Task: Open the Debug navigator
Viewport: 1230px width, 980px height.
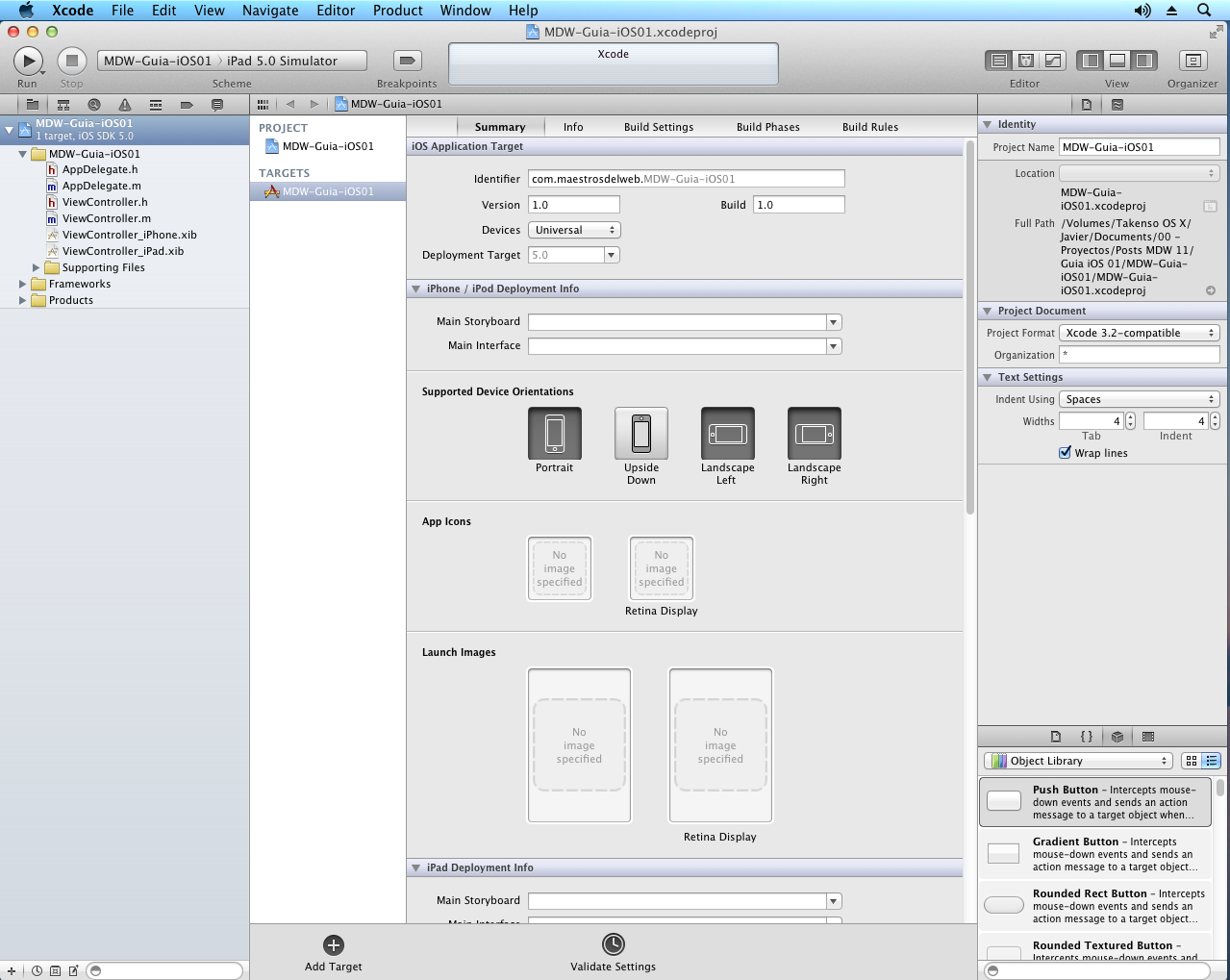Action: pos(156,104)
